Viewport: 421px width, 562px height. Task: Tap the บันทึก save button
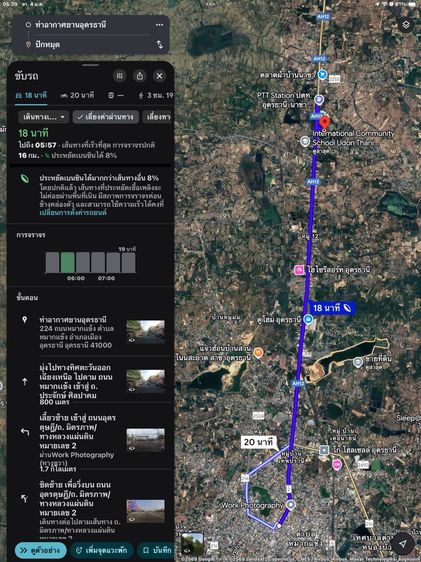click(x=156, y=550)
